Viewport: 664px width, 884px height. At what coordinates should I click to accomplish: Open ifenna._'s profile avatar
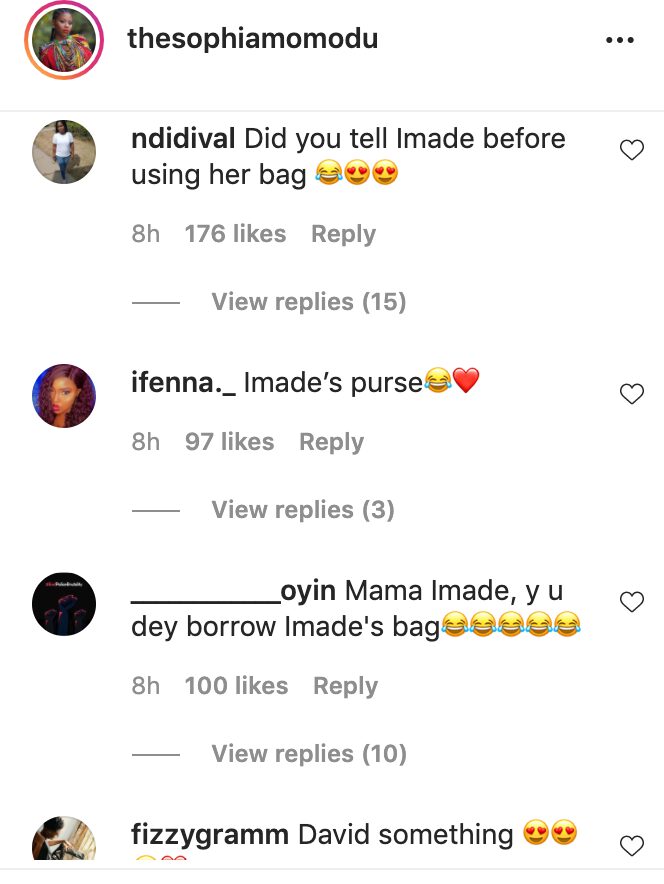[64, 396]
